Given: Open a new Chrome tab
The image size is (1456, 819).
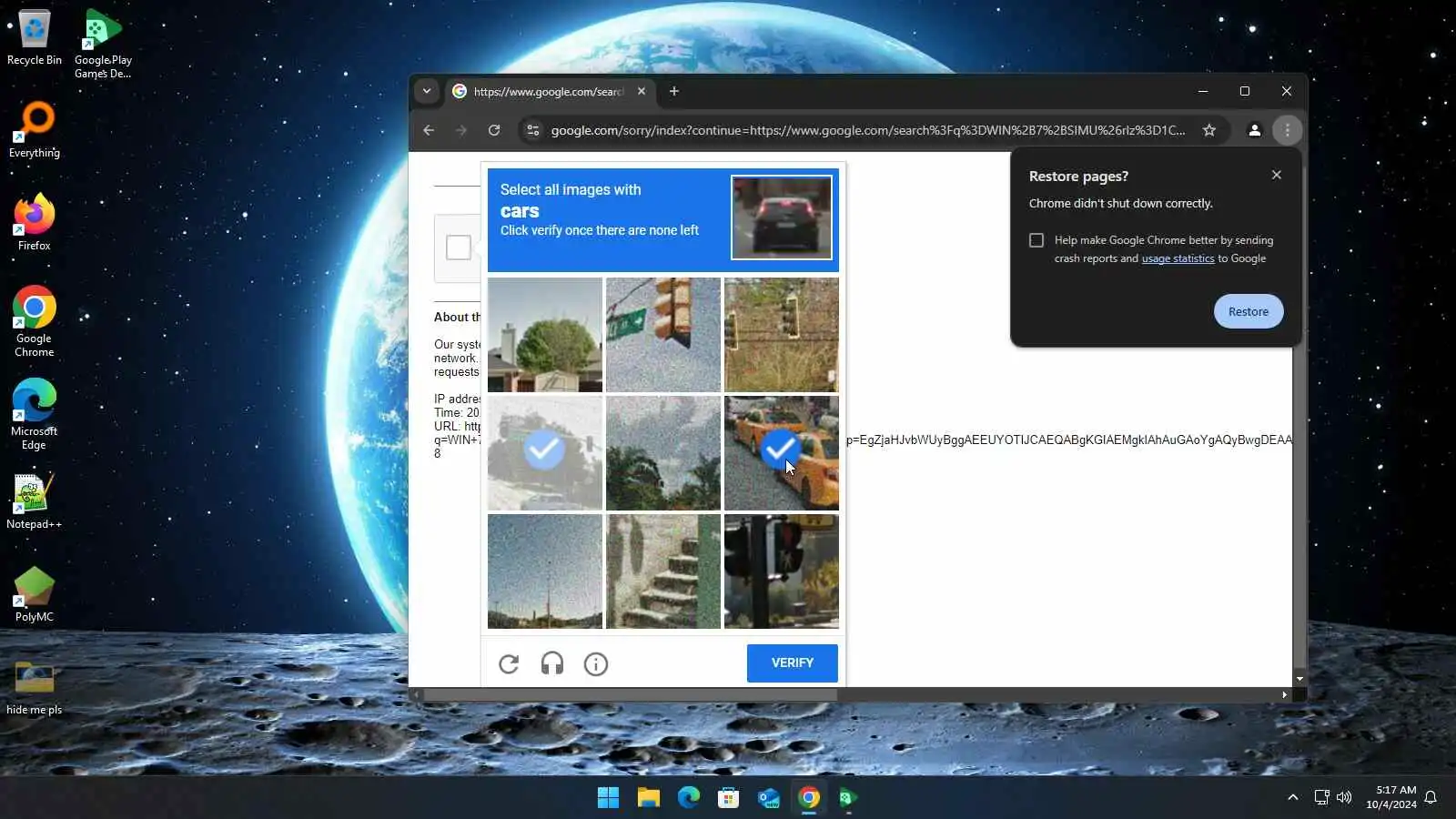Looking at the screenshot, I should pyautogui.click(x=674, y=91).
